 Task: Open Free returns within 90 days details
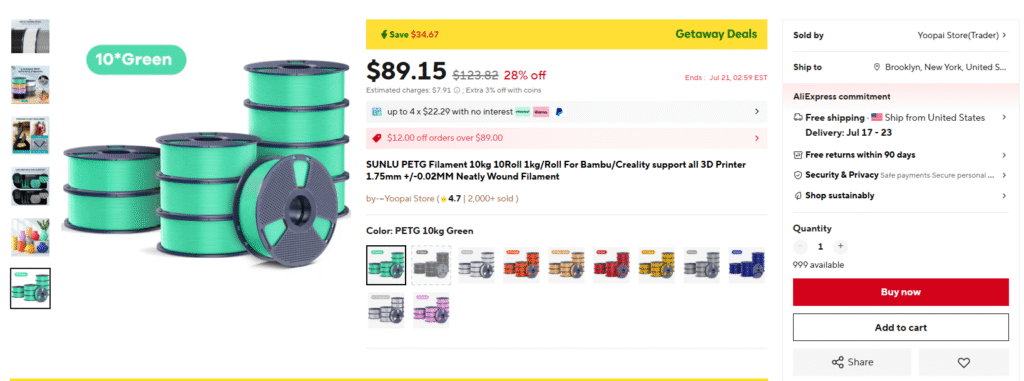900,155
